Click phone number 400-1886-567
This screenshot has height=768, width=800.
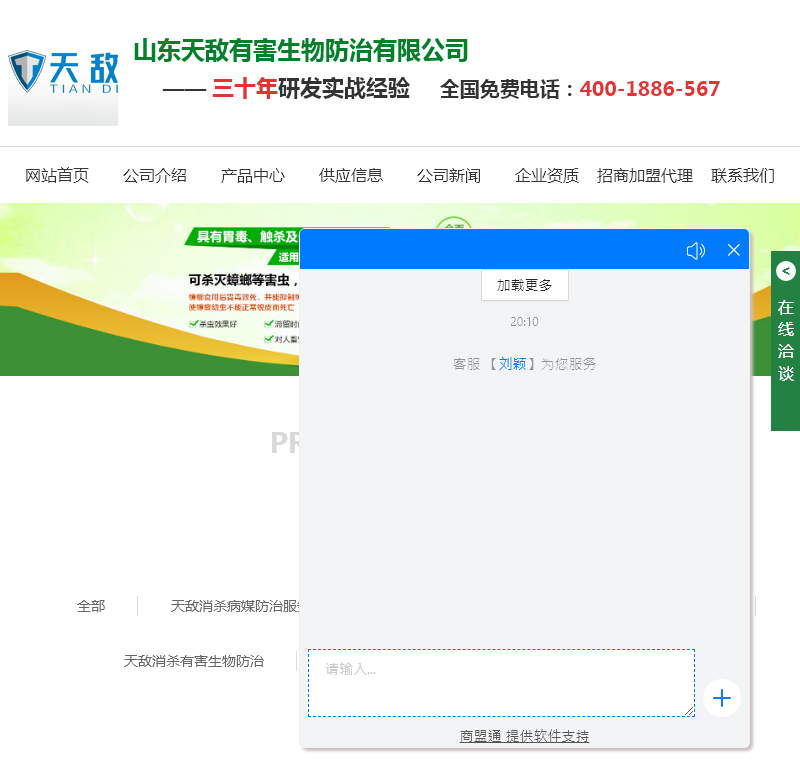[x=649, y=89]
